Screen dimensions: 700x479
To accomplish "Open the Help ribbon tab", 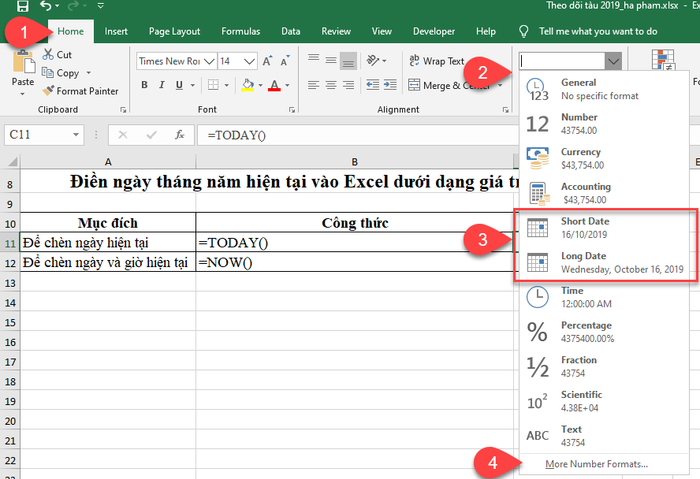I will [x=486, y=31].
